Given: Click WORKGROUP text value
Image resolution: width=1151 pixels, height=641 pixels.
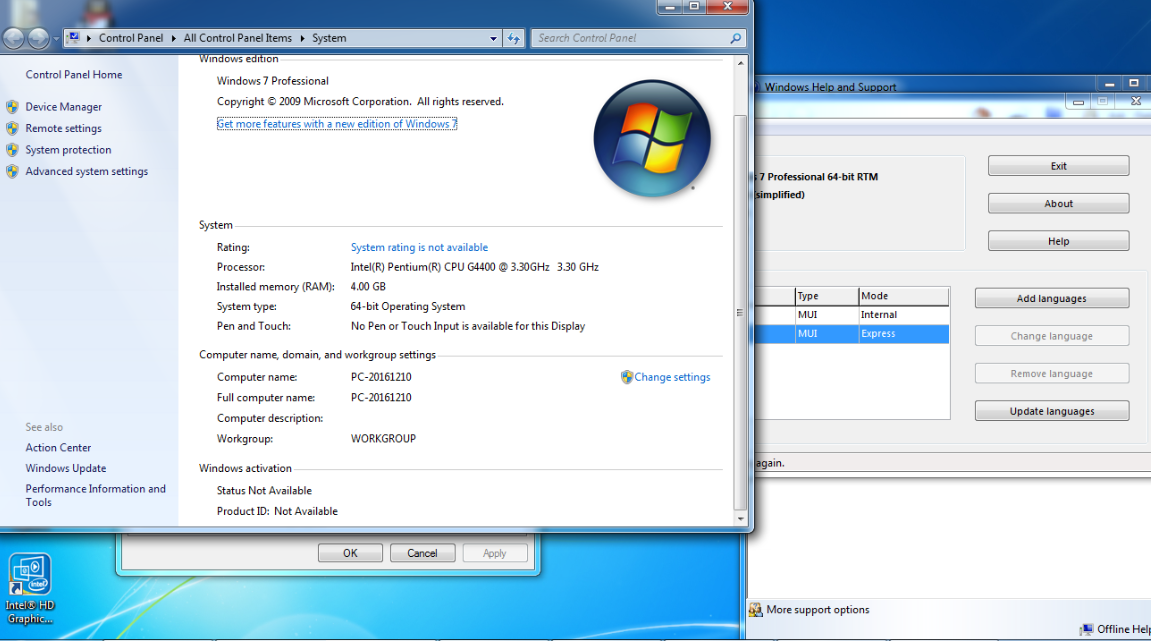Looking at the screenshot, I should coord(383,438).
